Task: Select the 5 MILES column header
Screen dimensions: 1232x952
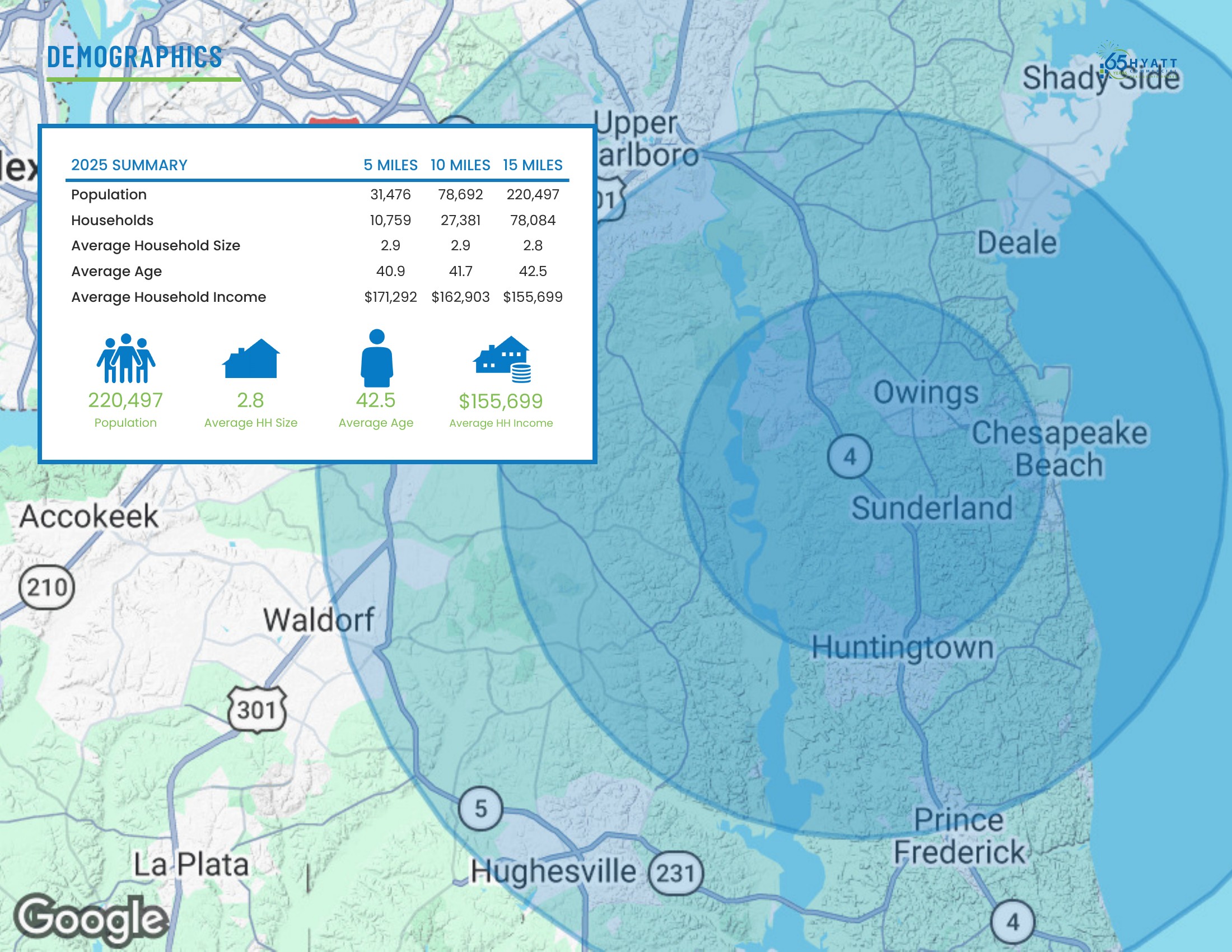Action: tap(390, 165)
